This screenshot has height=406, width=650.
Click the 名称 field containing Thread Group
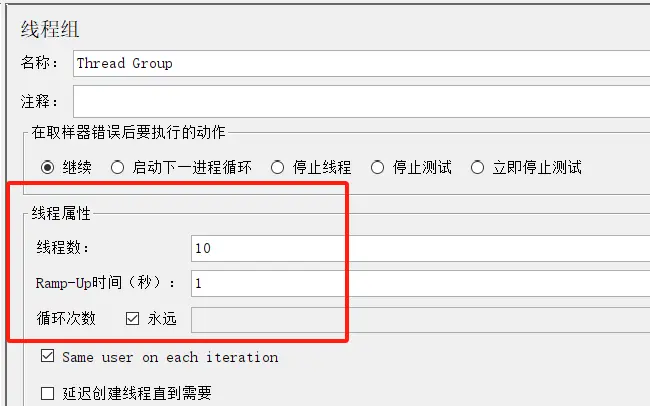click(360, 63)
